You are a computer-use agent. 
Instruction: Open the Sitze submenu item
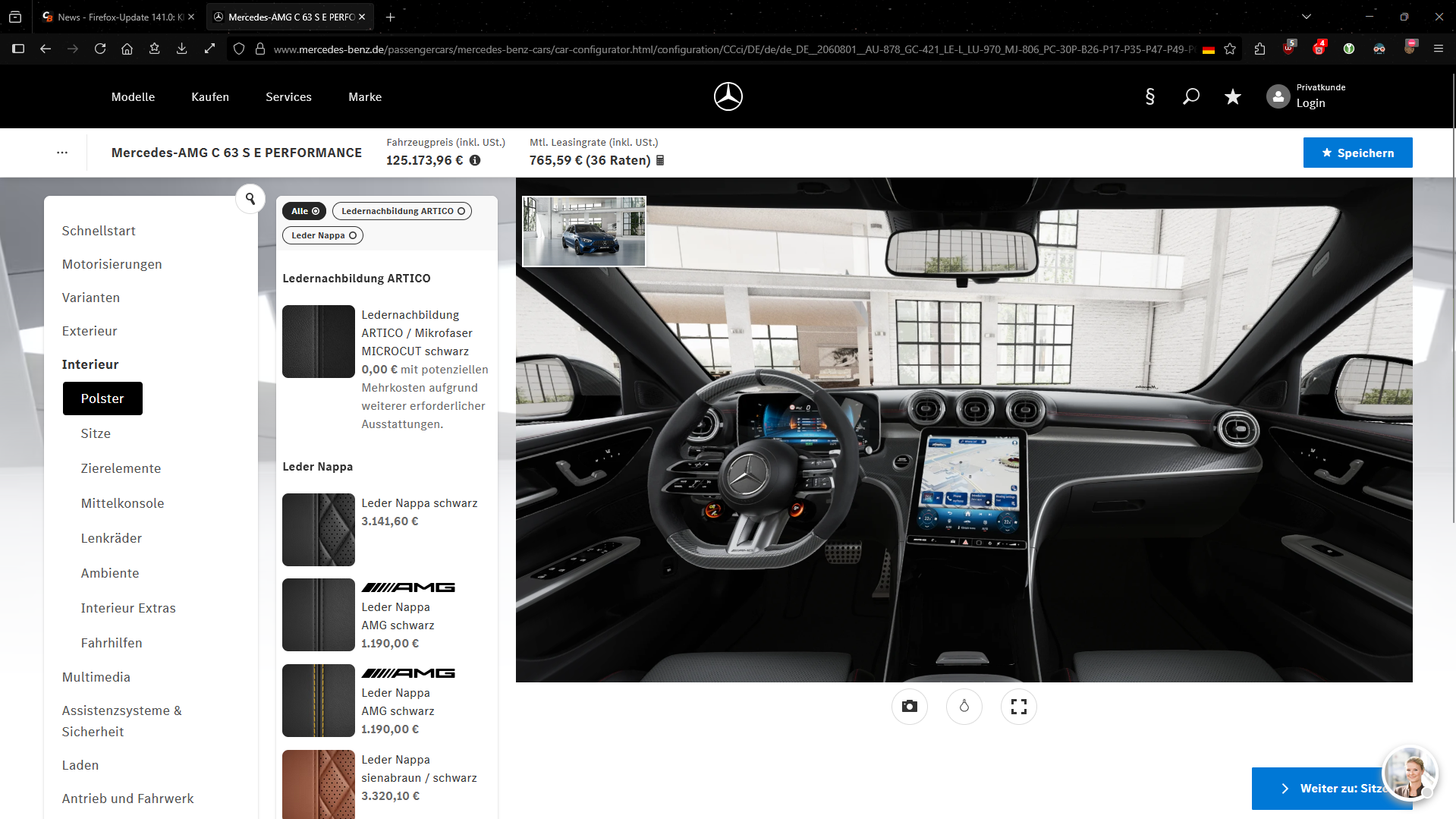point(96,433)
